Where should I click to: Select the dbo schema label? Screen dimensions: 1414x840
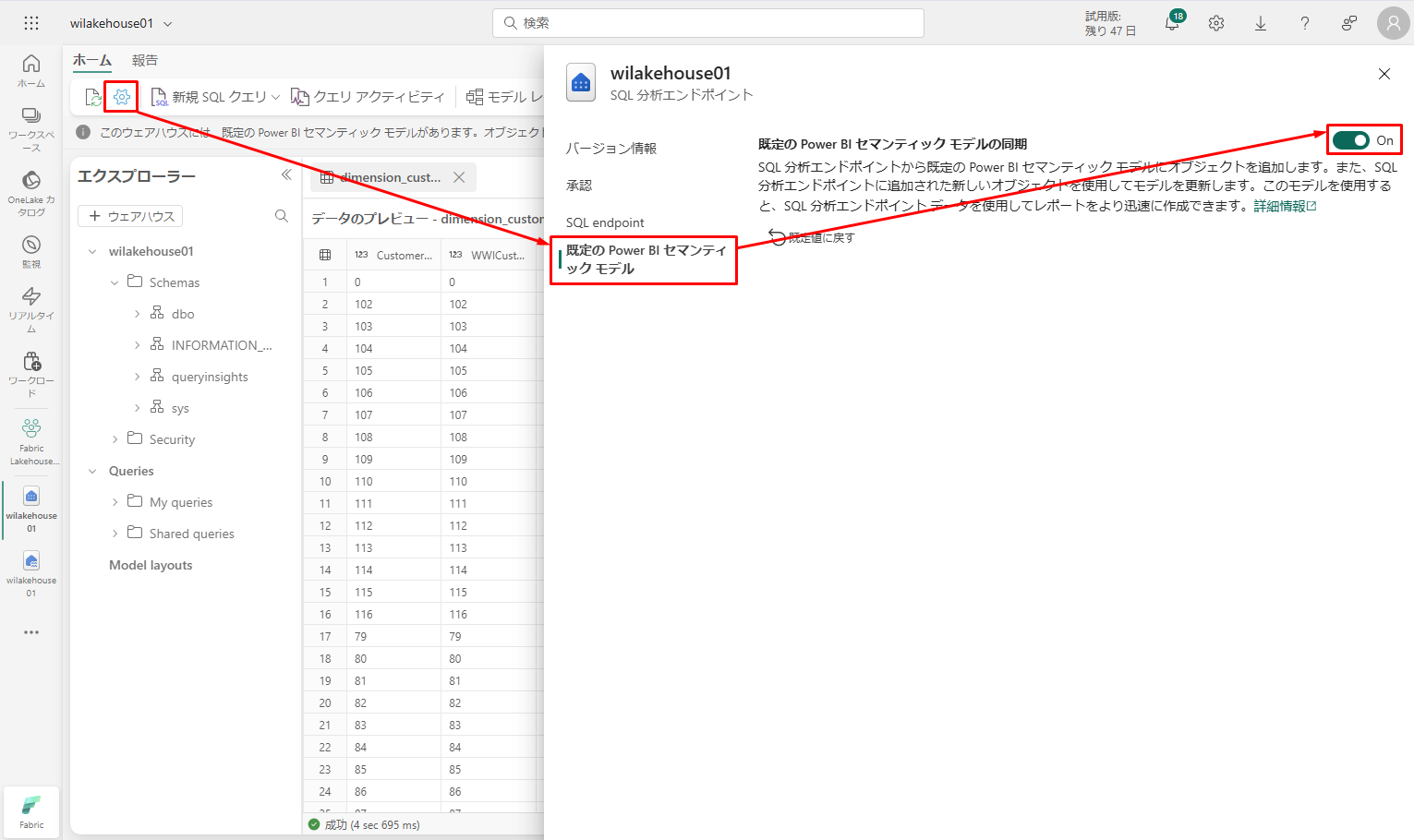coord(183,314)
